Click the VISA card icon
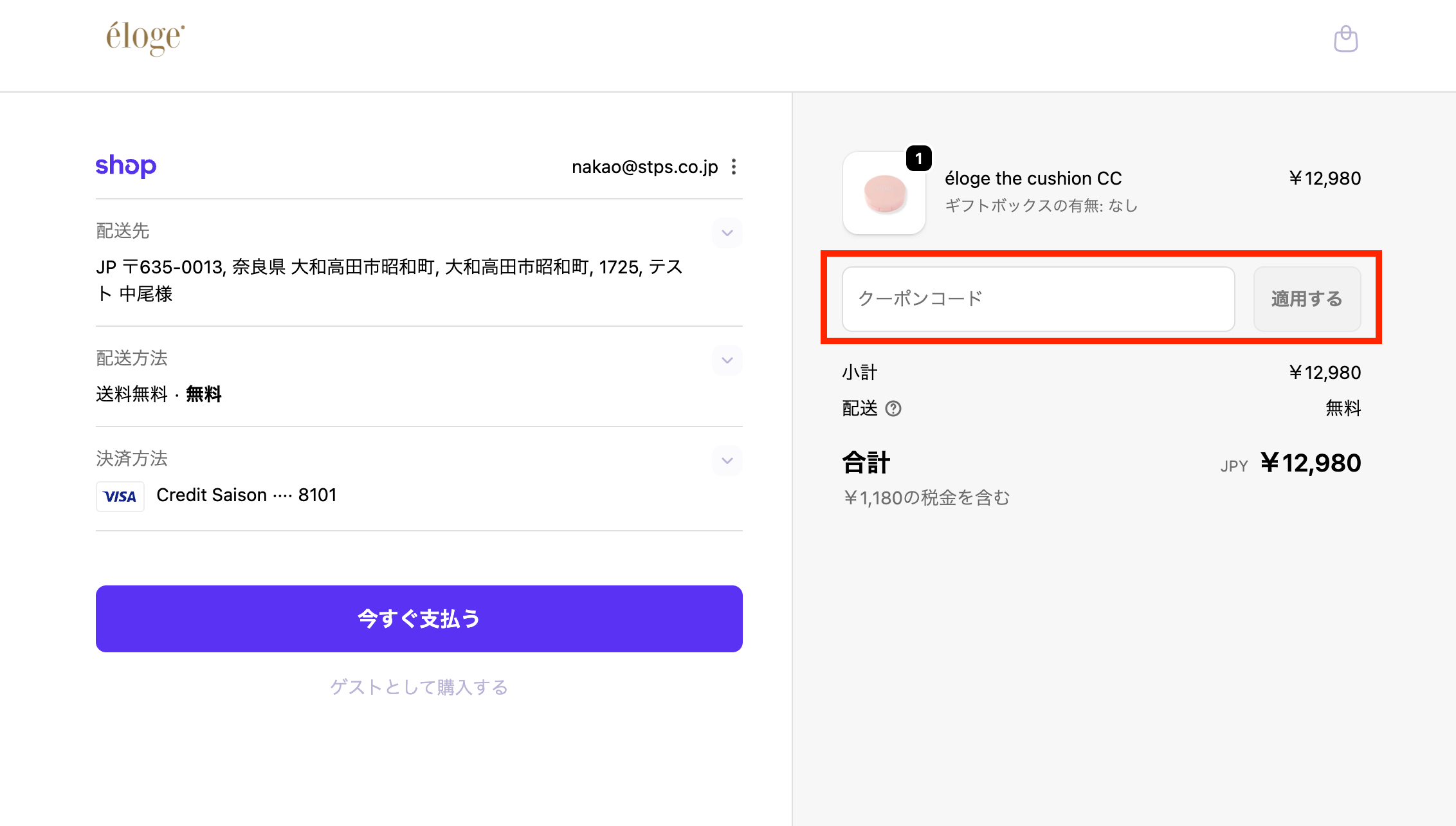Image resolution: width=1456 pixels, height=826 pixels. [x=120, y=496]
